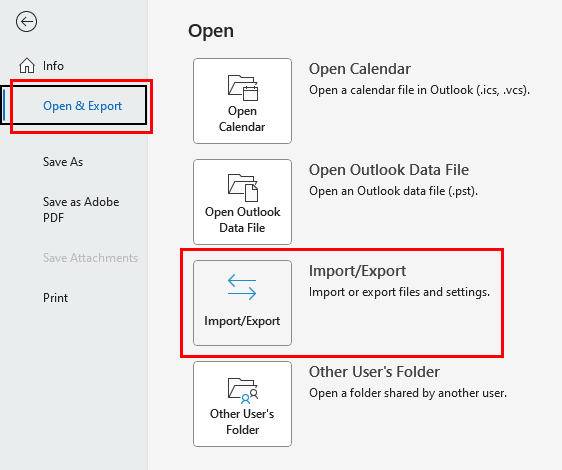
Task: Click the Open Calendar tile label
Action: [x=242, y=119]
